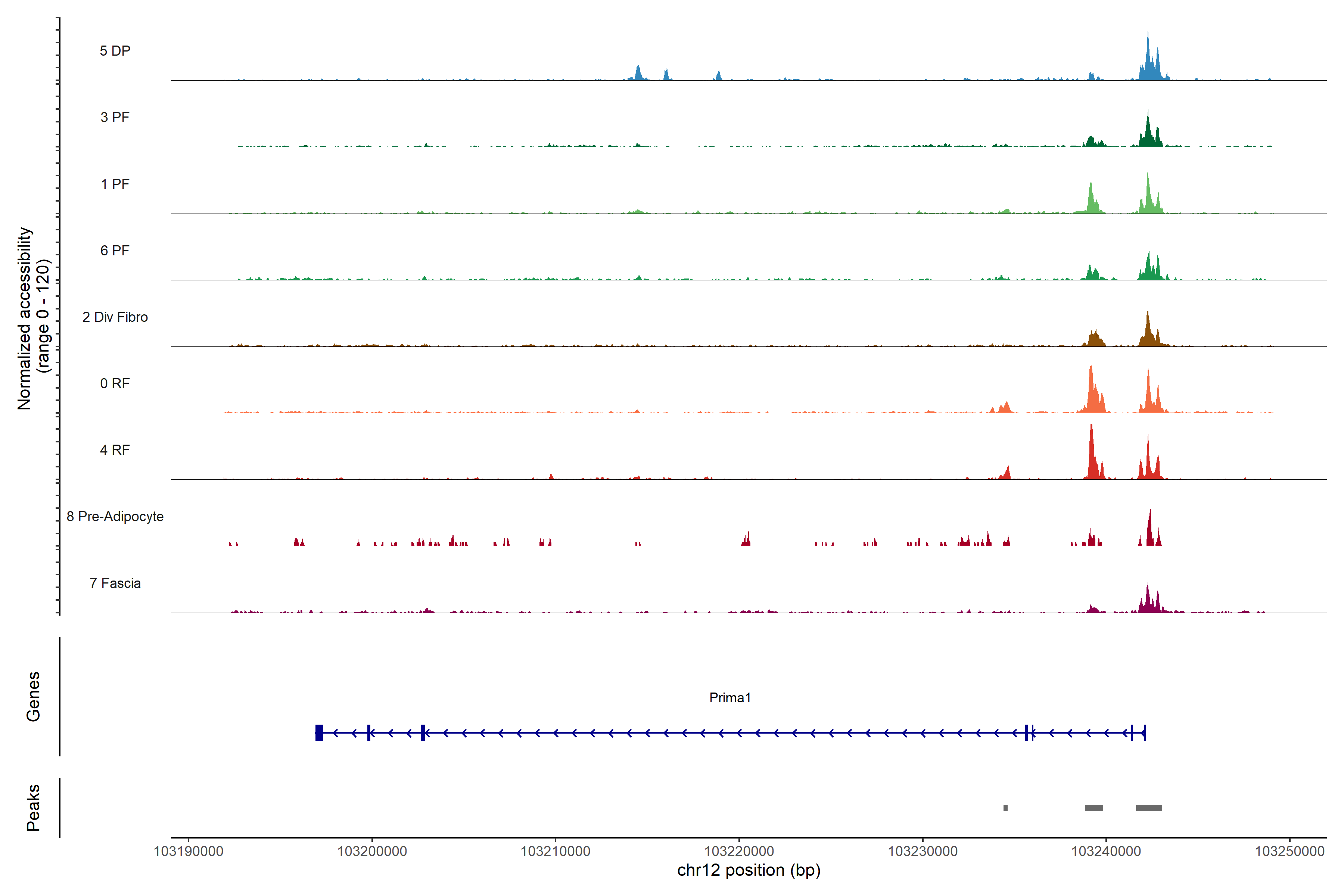Screen dimensions: 1344x896
Task: Select the 0 RF track label
Action: pos(115,383)
